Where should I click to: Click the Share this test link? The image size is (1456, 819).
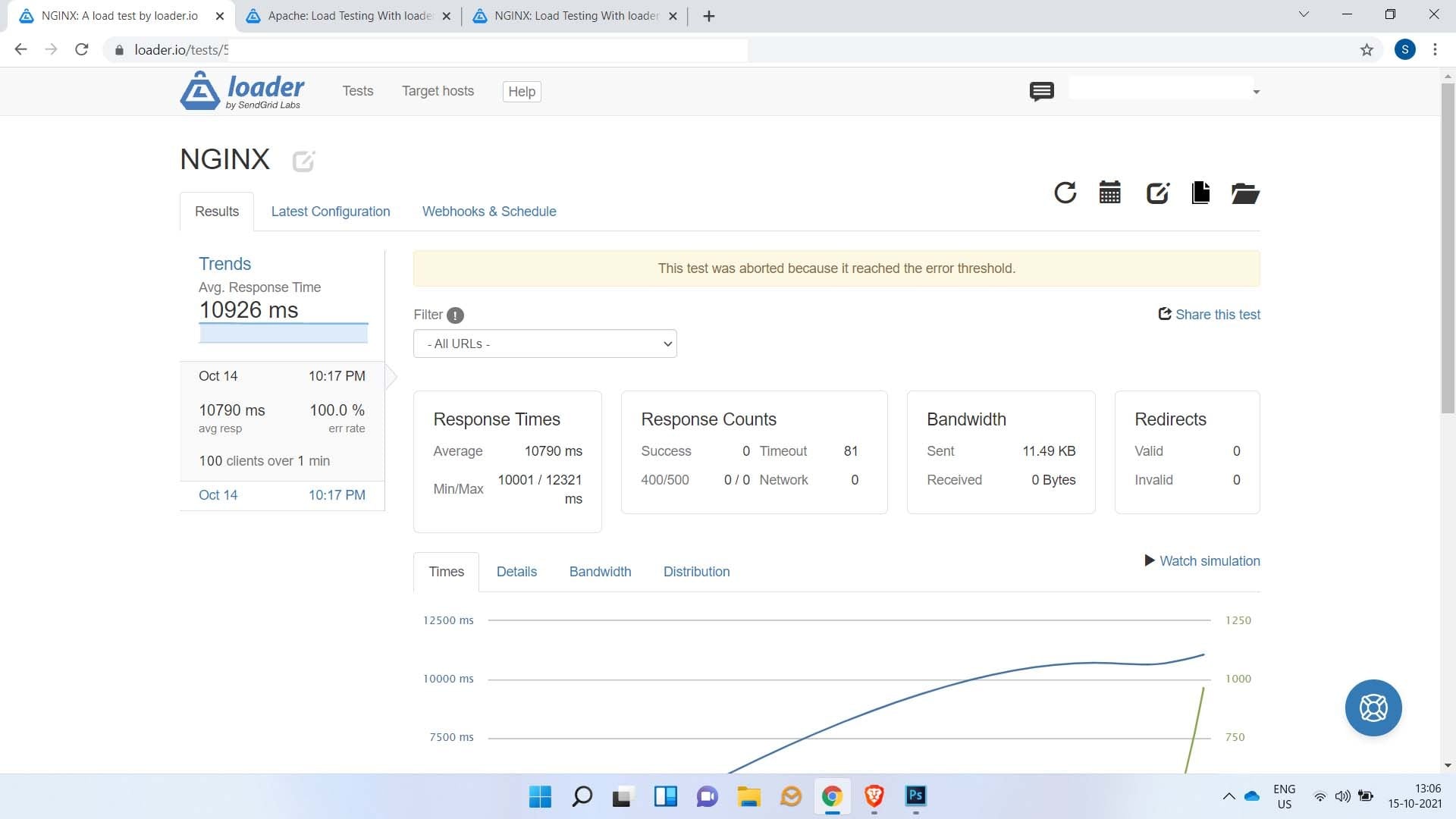tap(1210, 315)
